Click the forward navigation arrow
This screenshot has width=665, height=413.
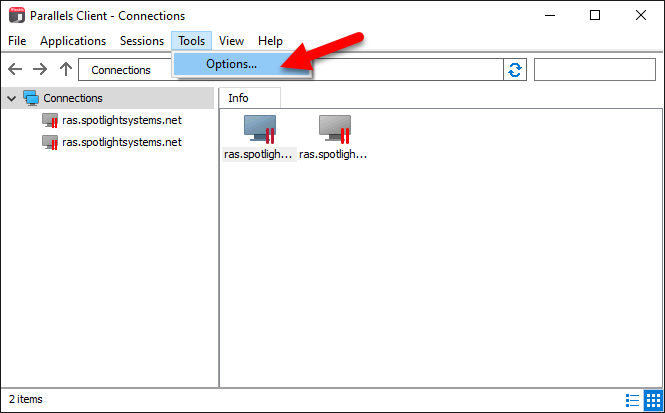click(x=40, y=69)
